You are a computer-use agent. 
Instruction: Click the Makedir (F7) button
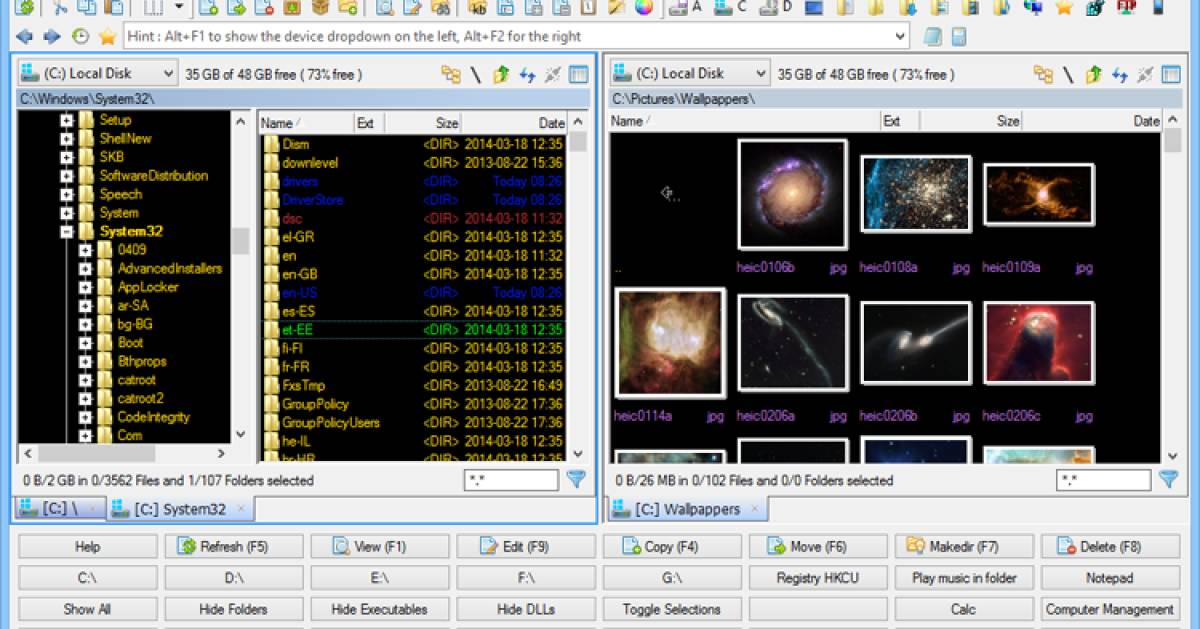964,547
